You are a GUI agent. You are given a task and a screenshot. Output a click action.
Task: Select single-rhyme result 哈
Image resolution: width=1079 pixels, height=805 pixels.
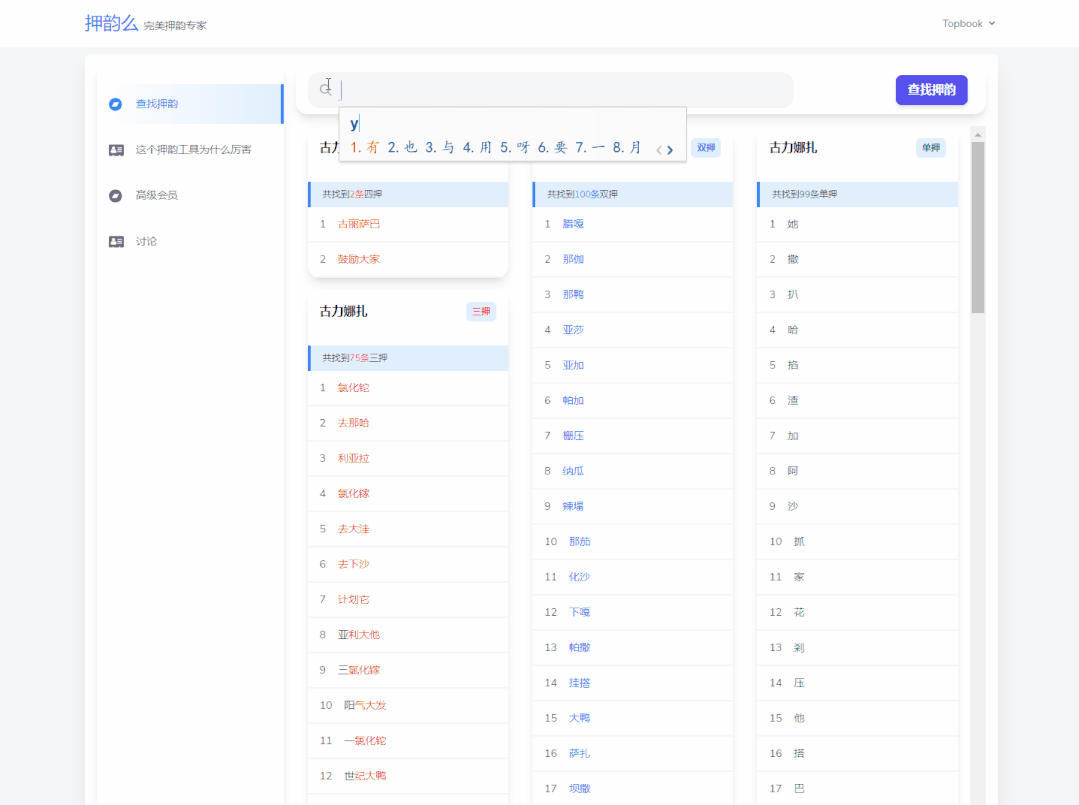click(793, 330)
